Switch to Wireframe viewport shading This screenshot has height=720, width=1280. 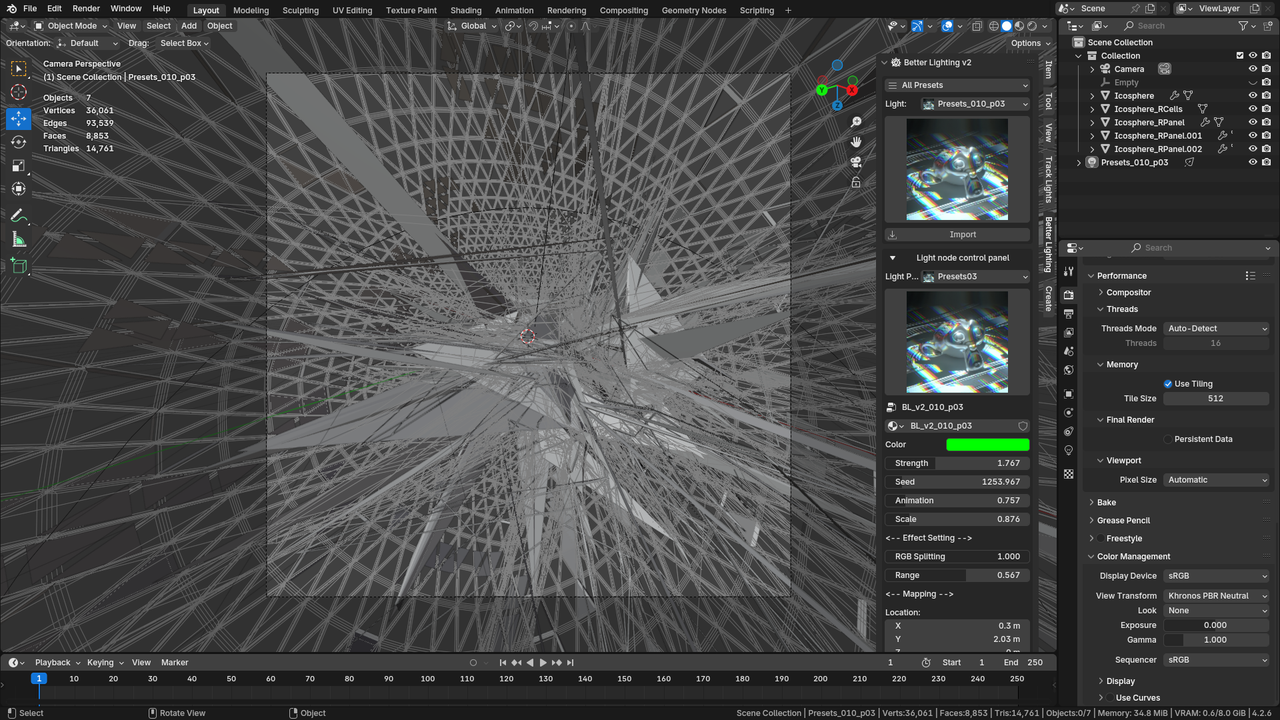point(993,26)
